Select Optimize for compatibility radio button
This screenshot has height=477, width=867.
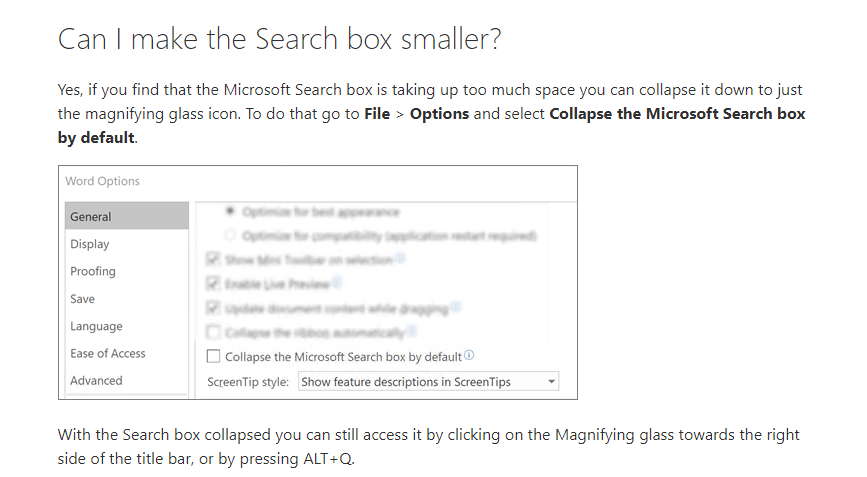tap(230, 235)
